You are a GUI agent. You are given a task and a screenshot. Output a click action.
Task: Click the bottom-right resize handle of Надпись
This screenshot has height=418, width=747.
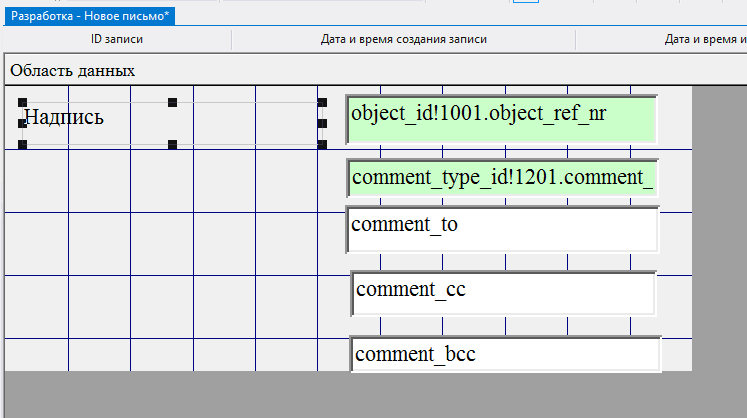(322, 145)
